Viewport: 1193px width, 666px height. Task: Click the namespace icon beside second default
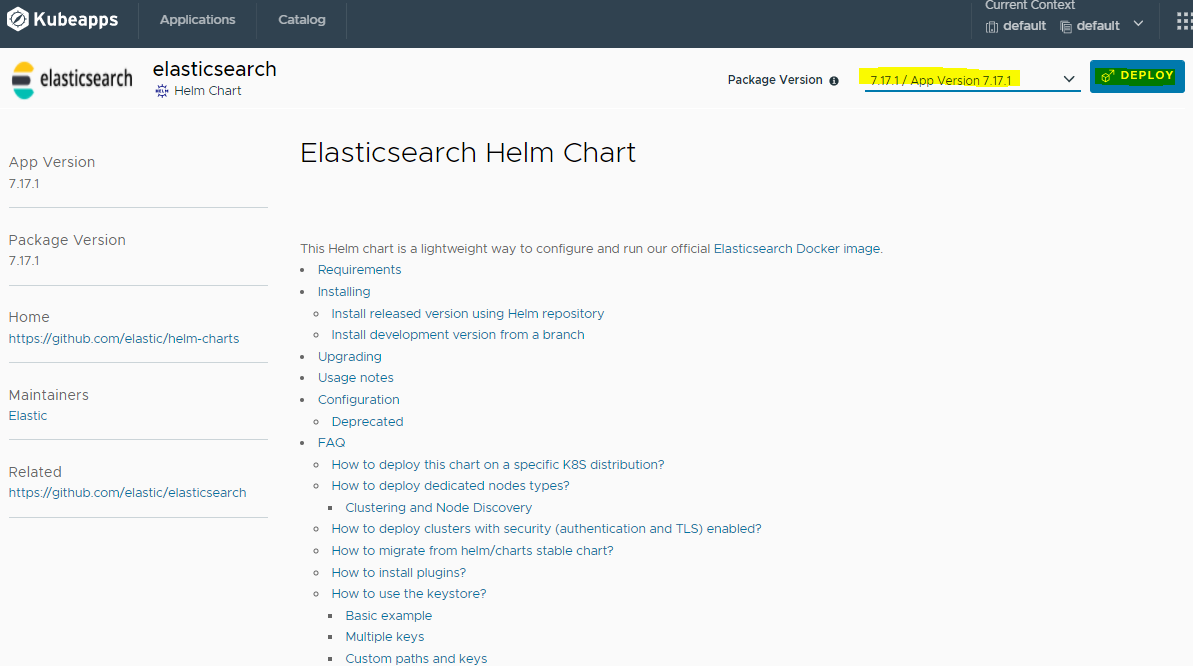point(1066,27)
